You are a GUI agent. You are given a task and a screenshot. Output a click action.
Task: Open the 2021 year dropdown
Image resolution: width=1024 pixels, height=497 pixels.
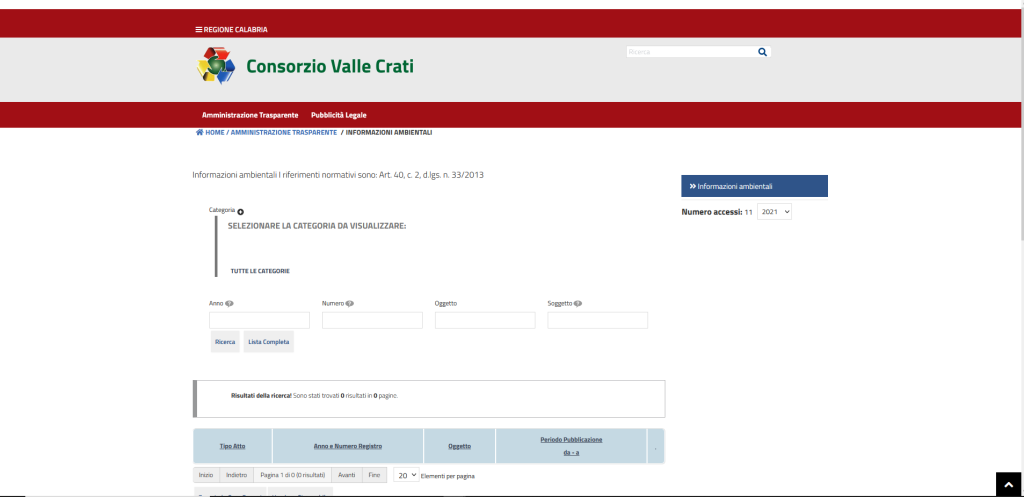775,212
